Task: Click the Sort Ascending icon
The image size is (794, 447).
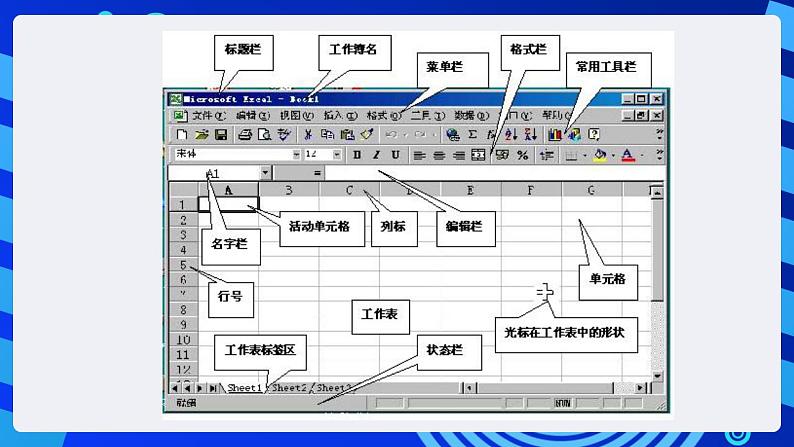Action: click(511, 134)
